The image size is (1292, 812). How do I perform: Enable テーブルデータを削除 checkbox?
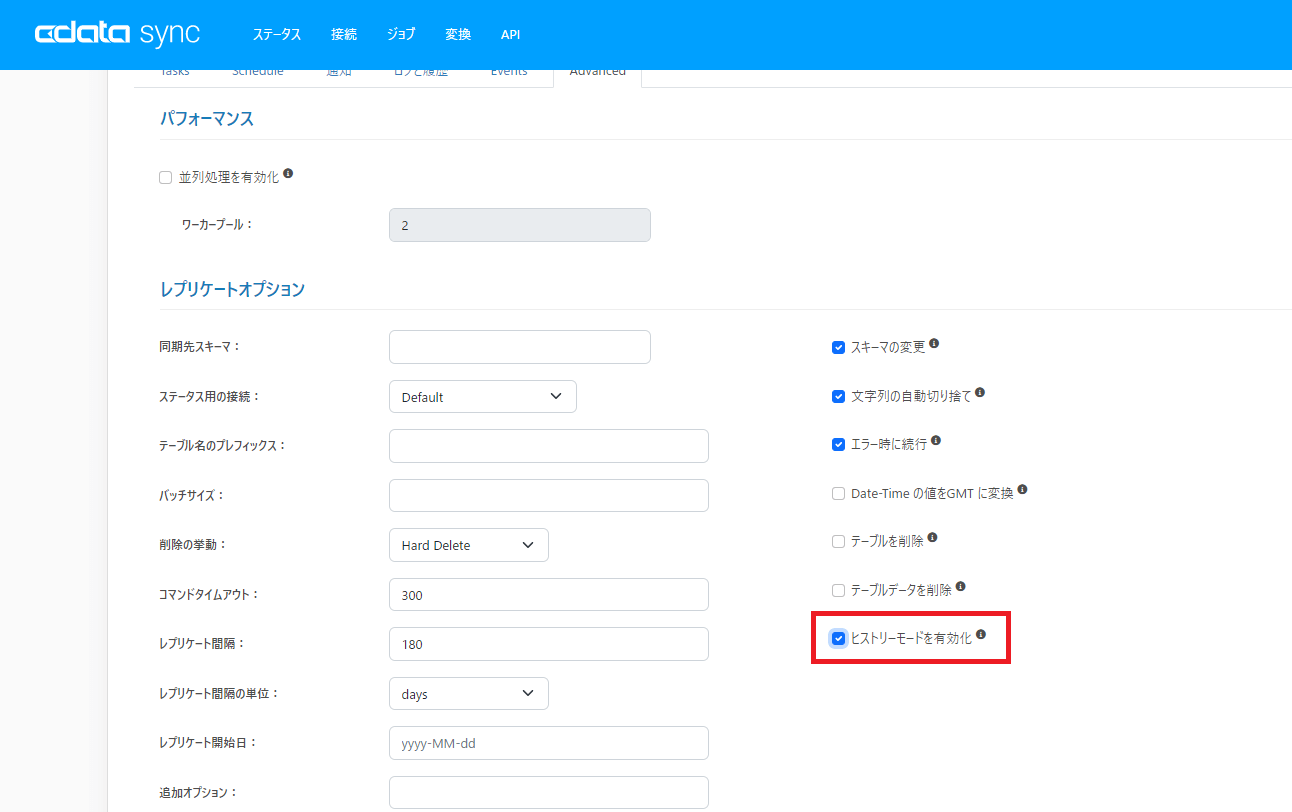click(839, 591)
